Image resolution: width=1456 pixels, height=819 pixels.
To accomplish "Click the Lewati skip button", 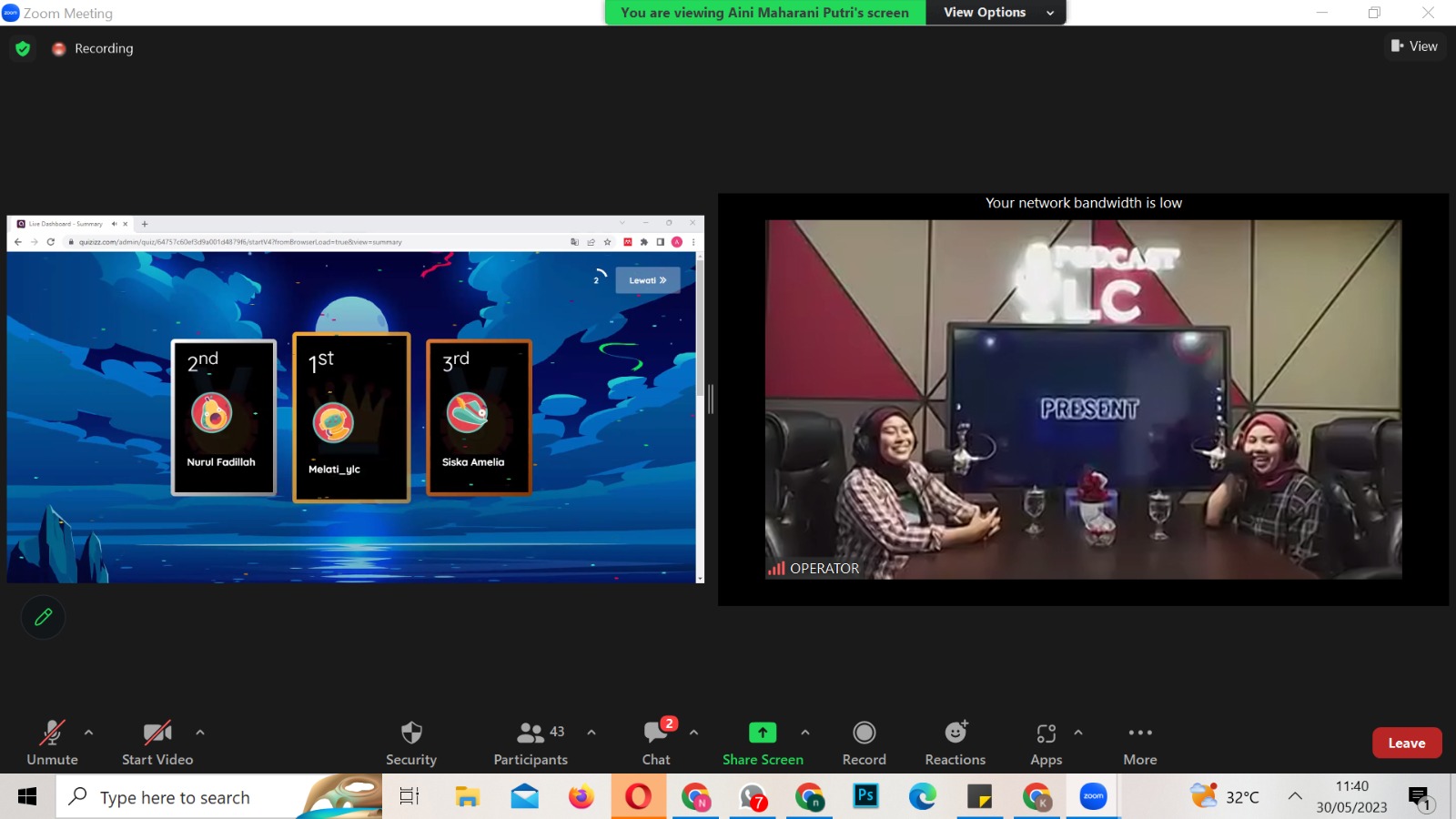I will coord(647,280).
